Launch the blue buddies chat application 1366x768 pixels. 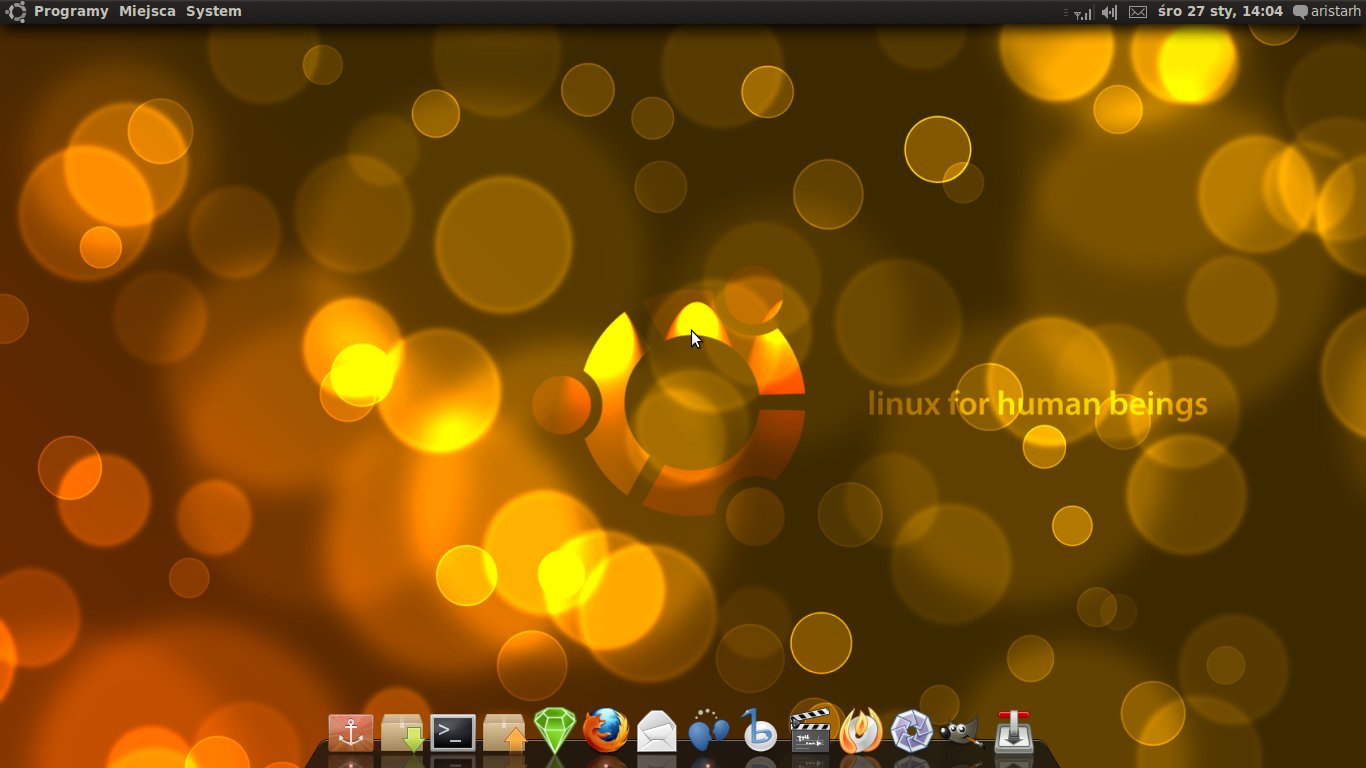point(708,731)
